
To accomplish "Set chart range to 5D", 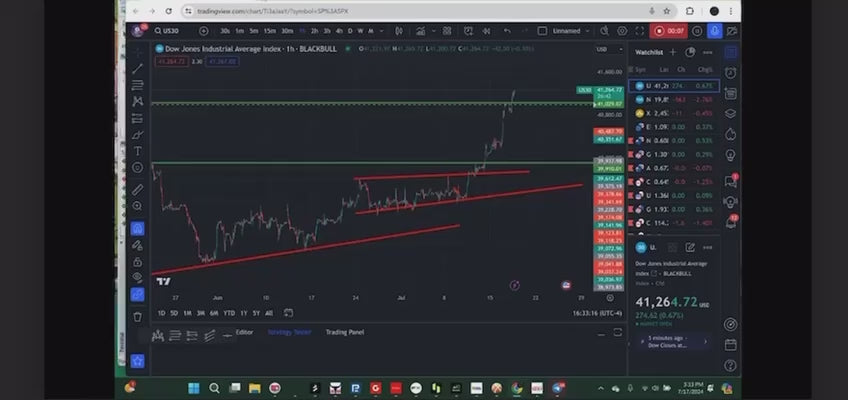I will point(174,313).
